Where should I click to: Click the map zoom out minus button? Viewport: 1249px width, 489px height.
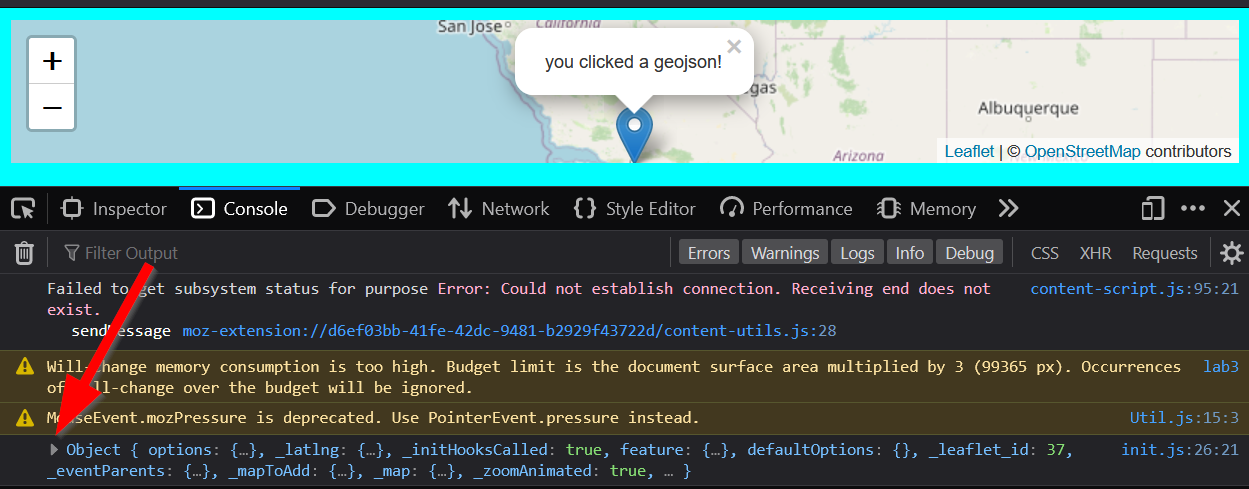coord(52,107)
